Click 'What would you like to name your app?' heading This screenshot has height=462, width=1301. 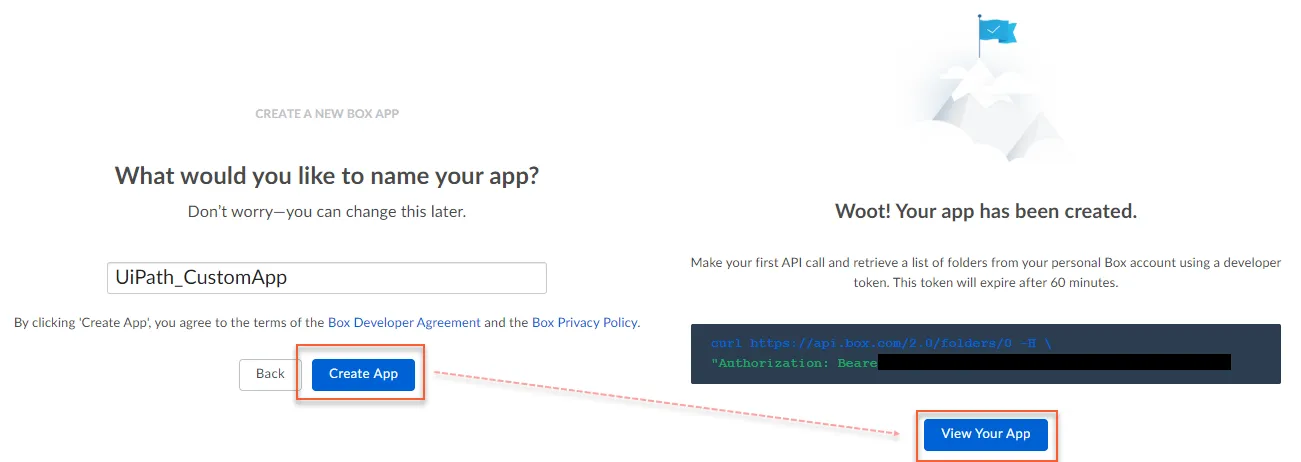click(327, 176)
